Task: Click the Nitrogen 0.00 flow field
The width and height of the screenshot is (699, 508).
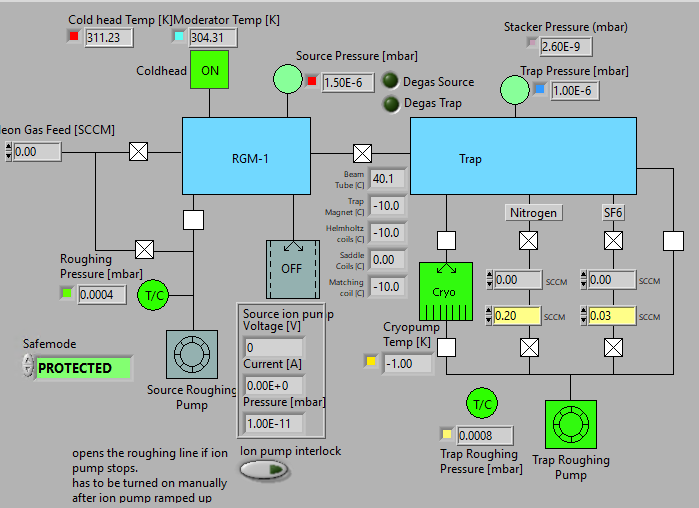Action: (518, 280)
